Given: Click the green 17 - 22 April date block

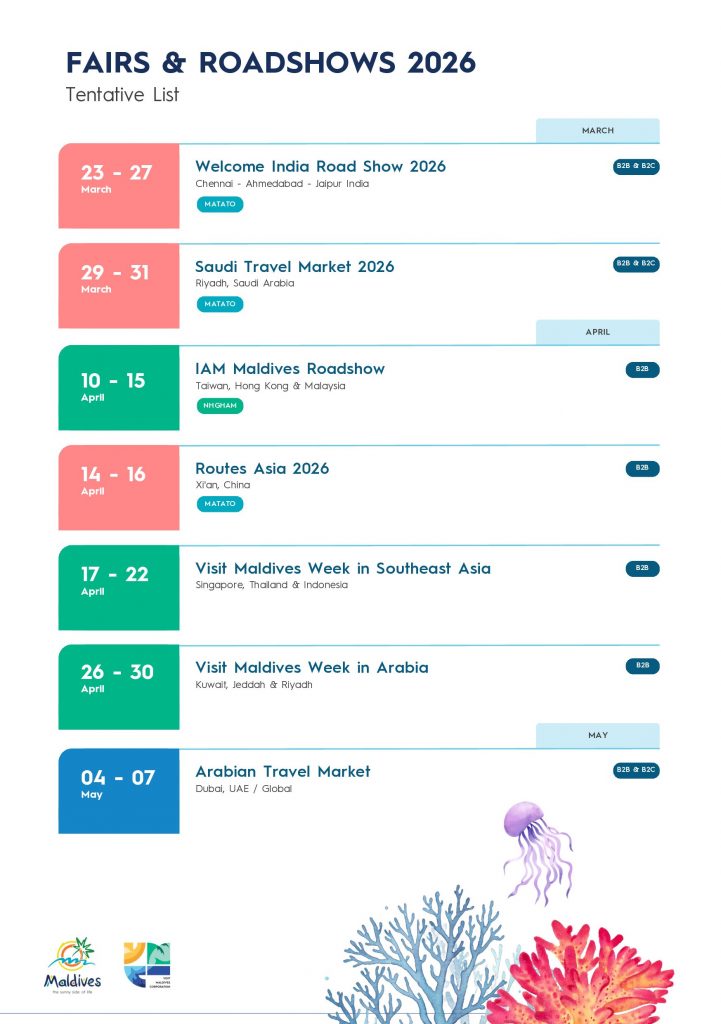Looking at the screenshot, I should point(119,587).
